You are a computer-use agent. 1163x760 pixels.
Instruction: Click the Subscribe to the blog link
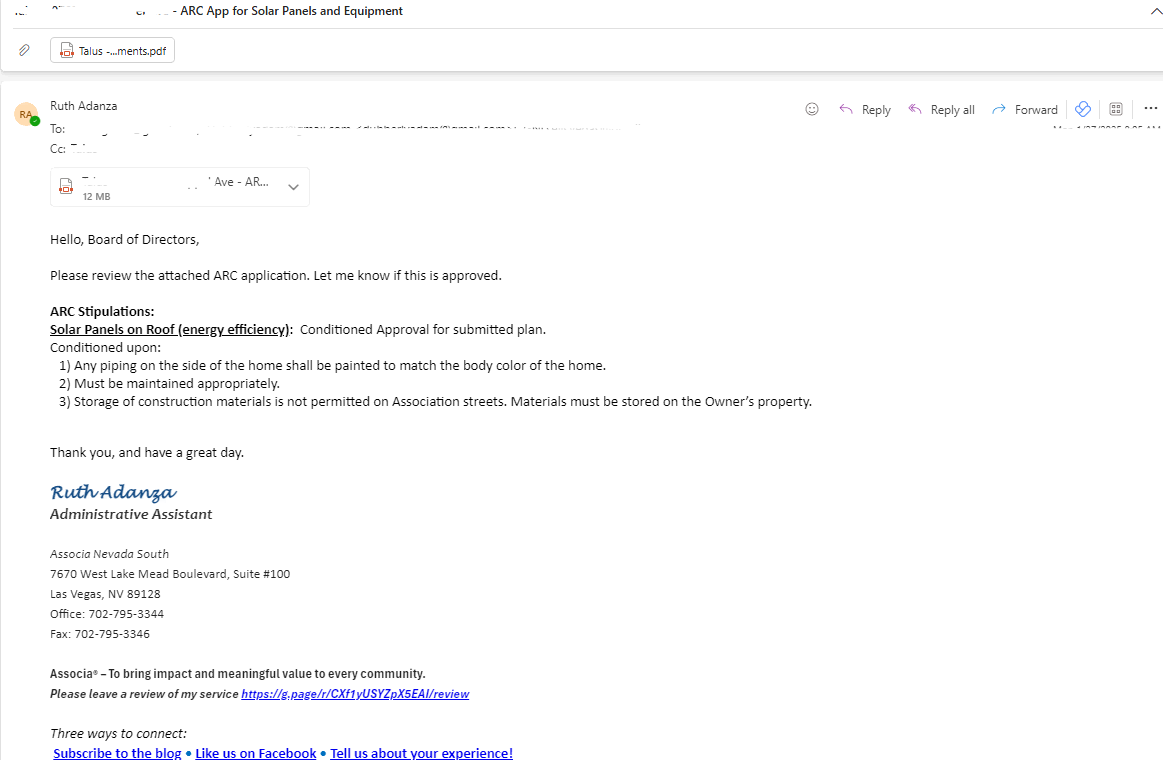coord(117,753)
